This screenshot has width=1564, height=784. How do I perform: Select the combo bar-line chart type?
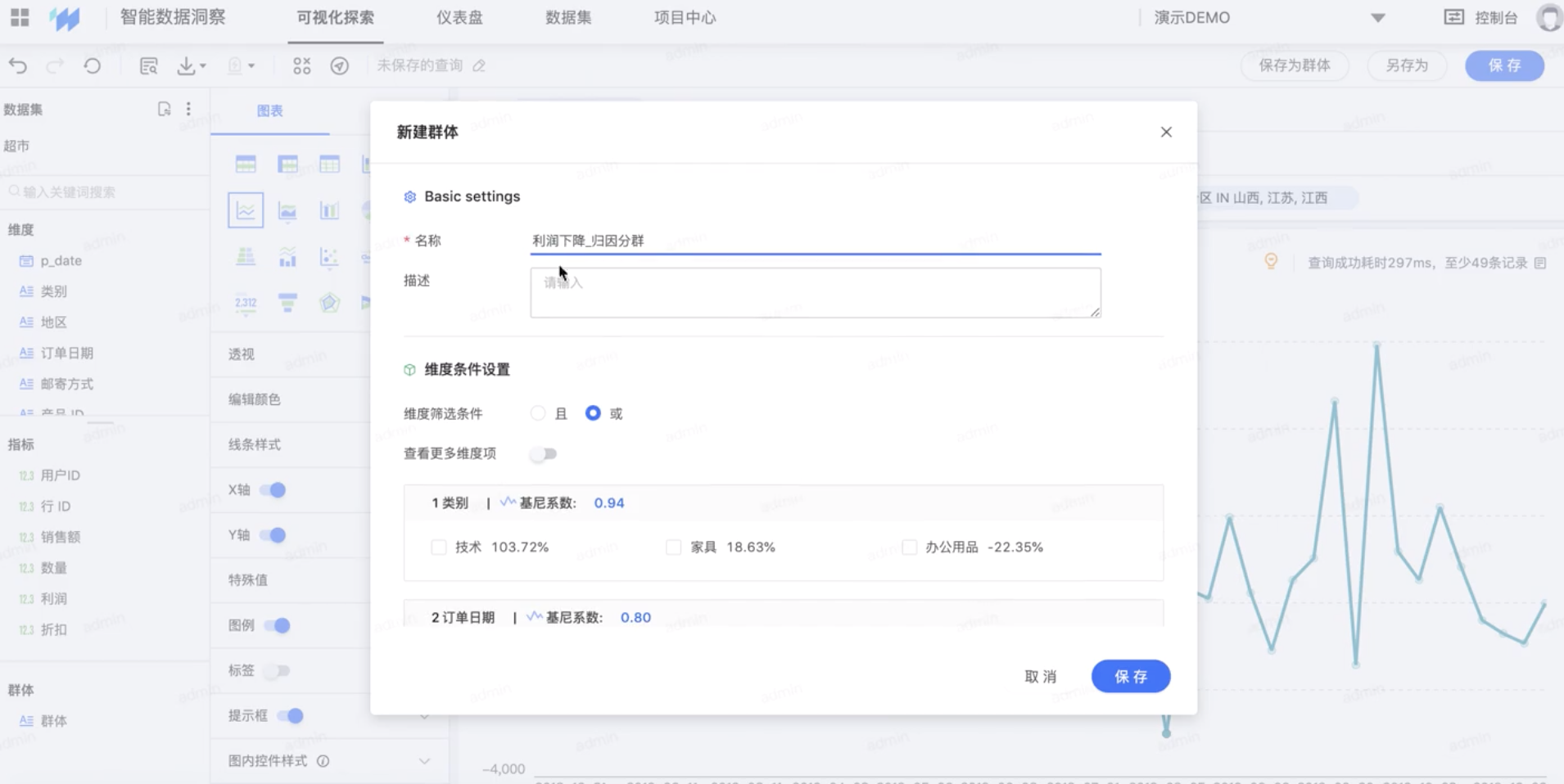point(287,257)
